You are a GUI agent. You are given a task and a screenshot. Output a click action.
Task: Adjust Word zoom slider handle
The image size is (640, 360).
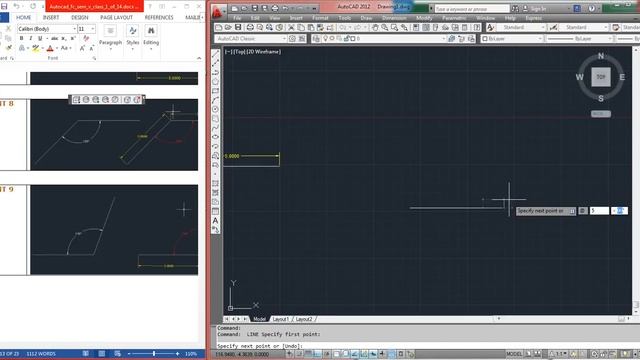[154, 353]
